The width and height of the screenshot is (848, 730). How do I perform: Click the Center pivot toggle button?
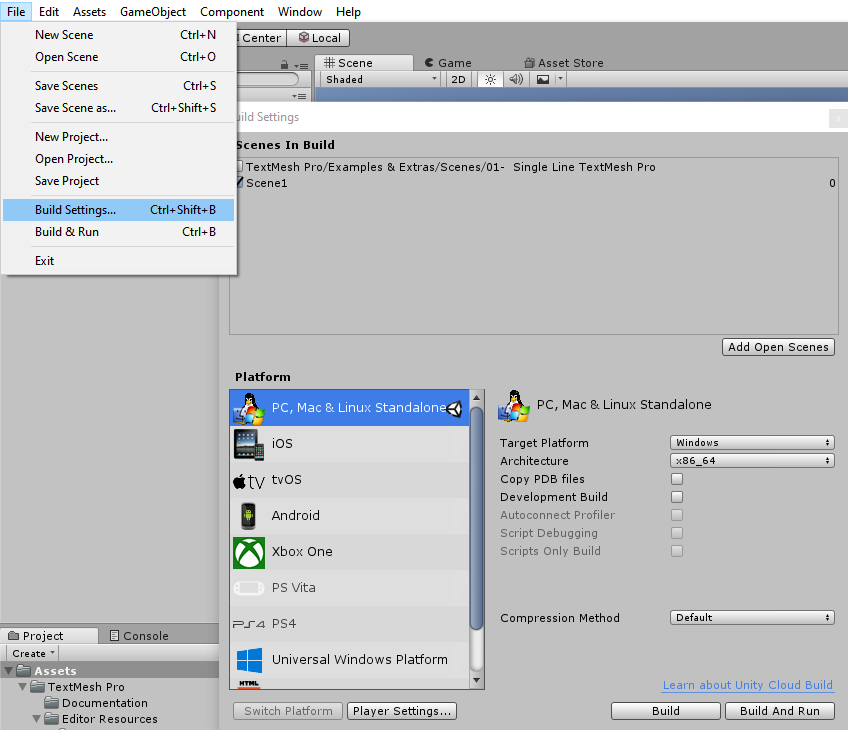pos(261,38)
